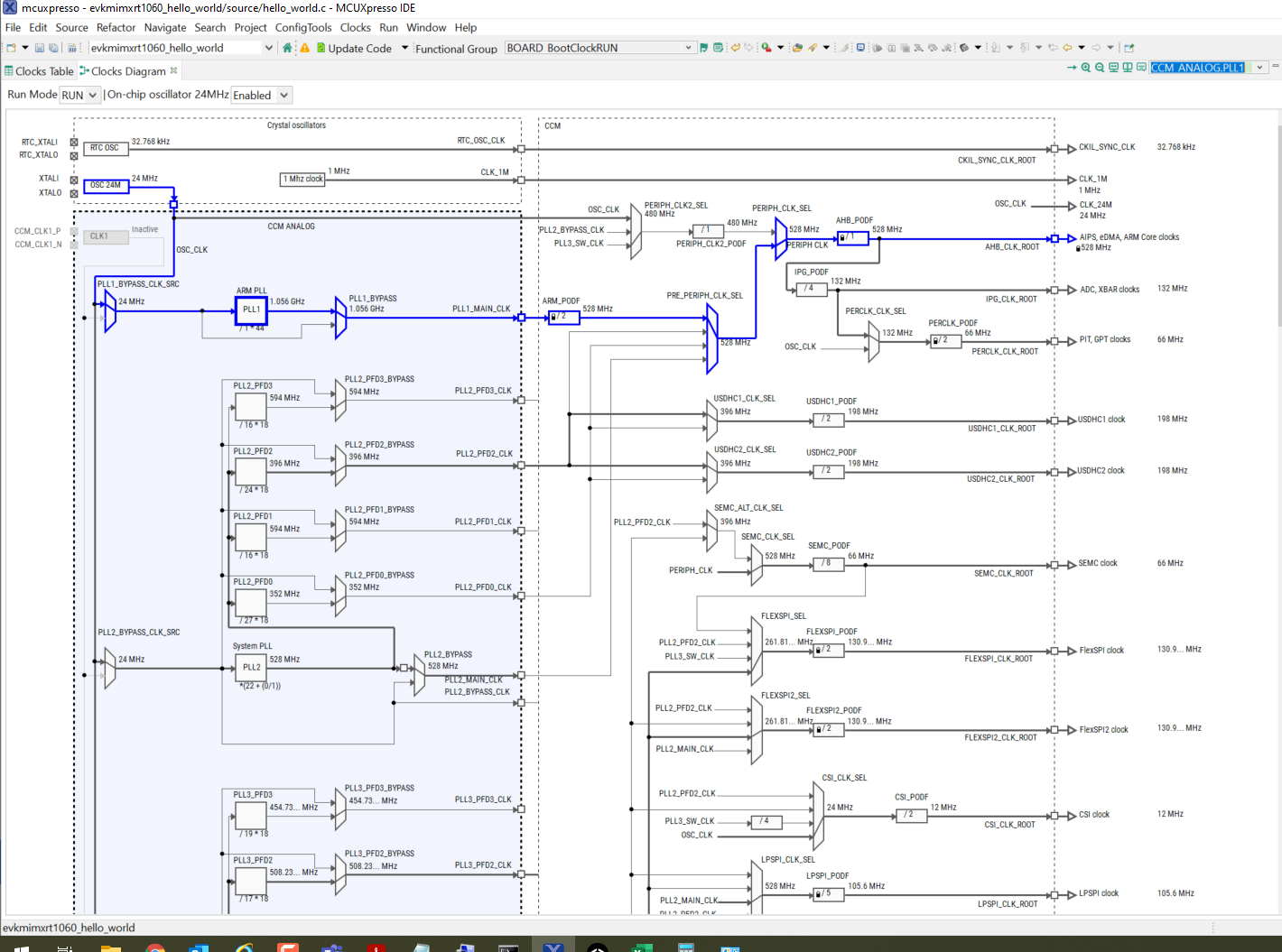
Task: Zoom in on the clocks diagram
Action: pyautogui.click(x=1086, y=67)
